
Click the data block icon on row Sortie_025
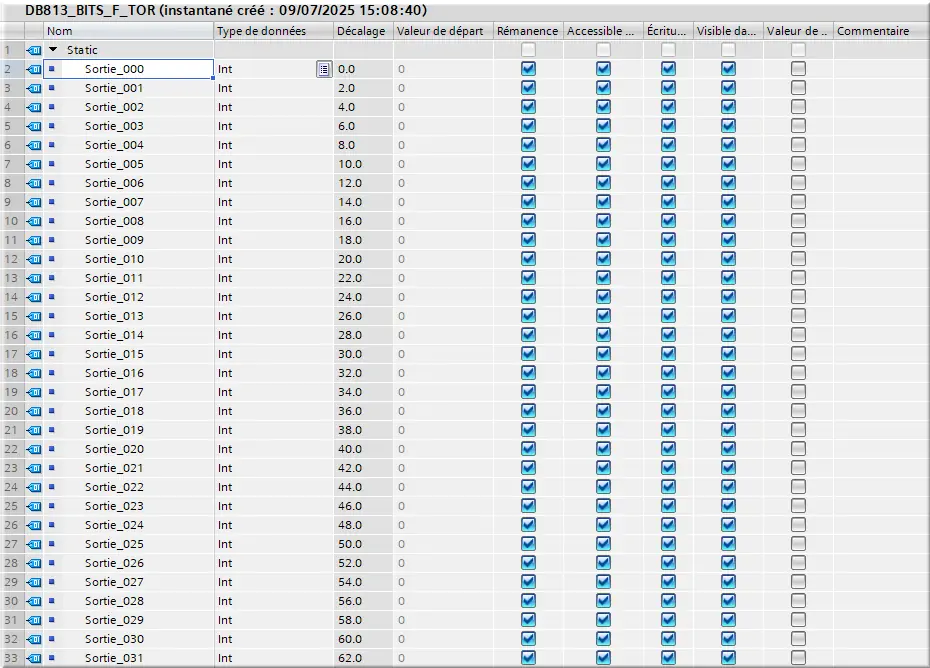pyautogui.click(x=34, y=544)
